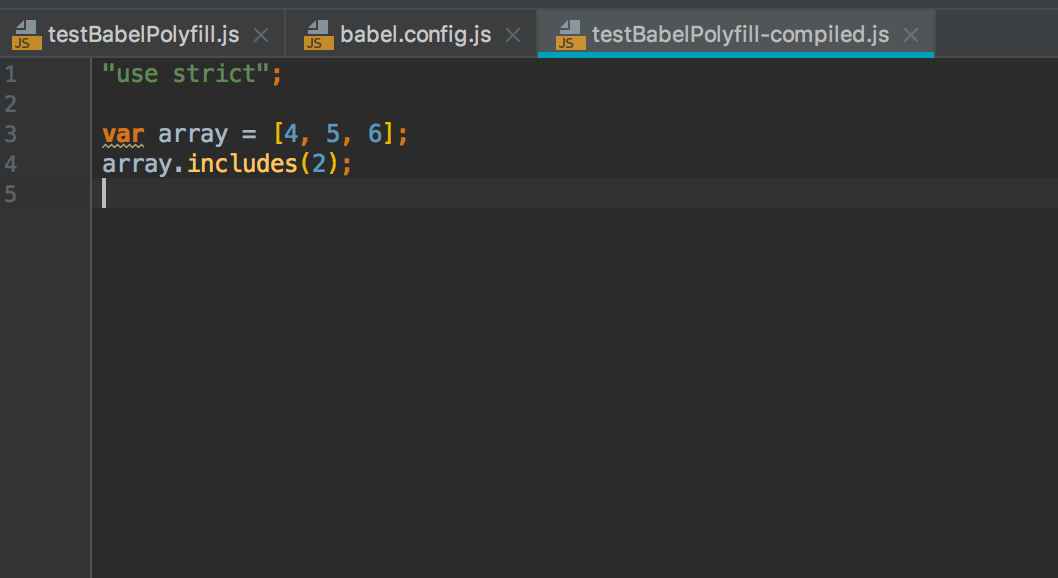This screenshot has height=578, width=1058.
Task: Click the number 5 in the array literal
Action: [333, 134]
